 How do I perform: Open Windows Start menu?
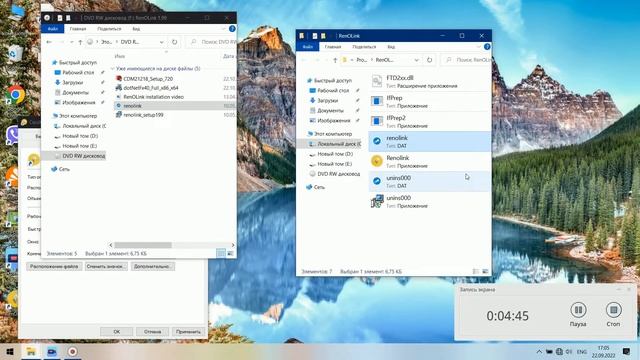point(10,351)
